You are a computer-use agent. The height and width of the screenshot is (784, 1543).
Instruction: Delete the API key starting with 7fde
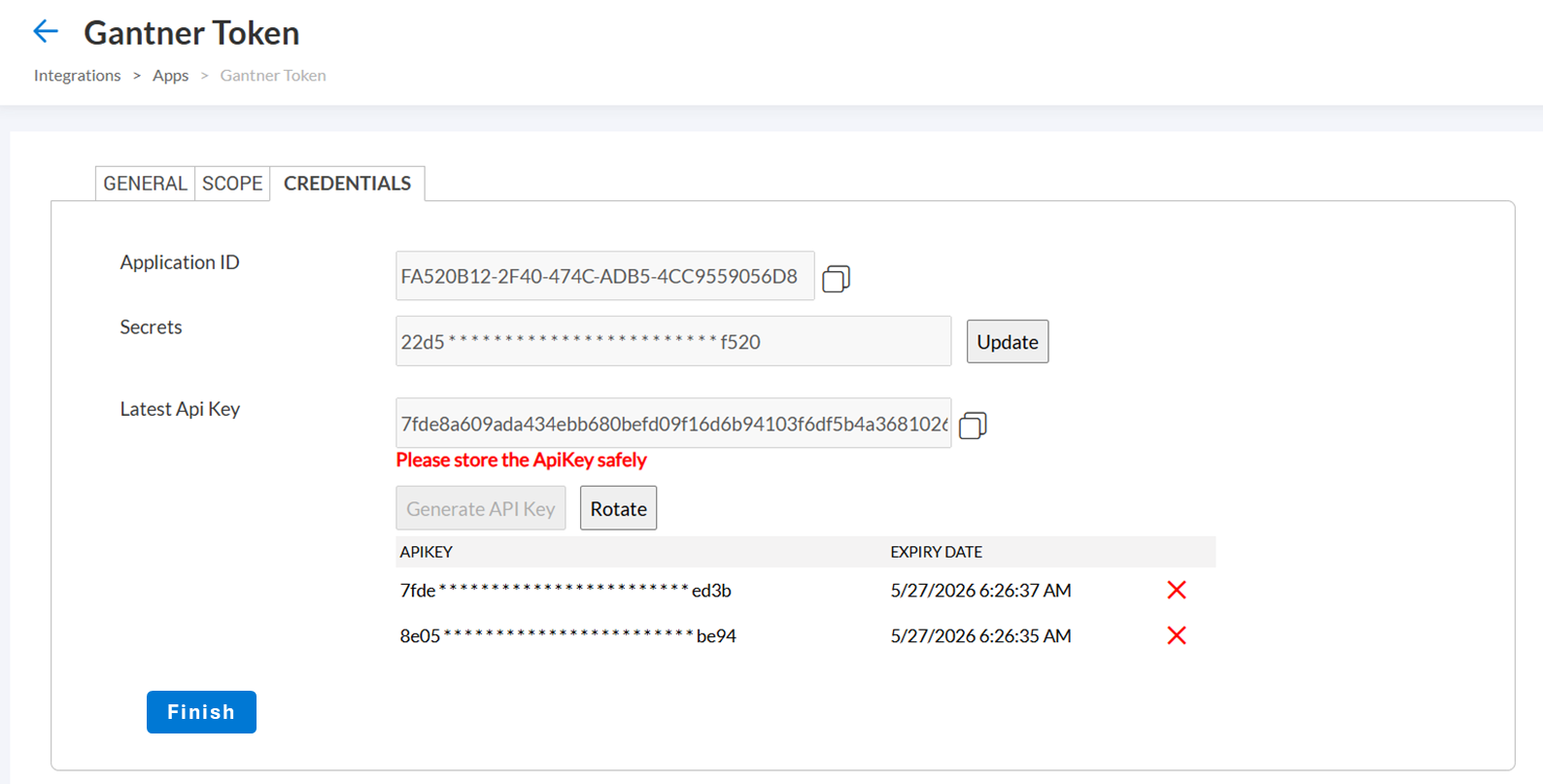1177,590
